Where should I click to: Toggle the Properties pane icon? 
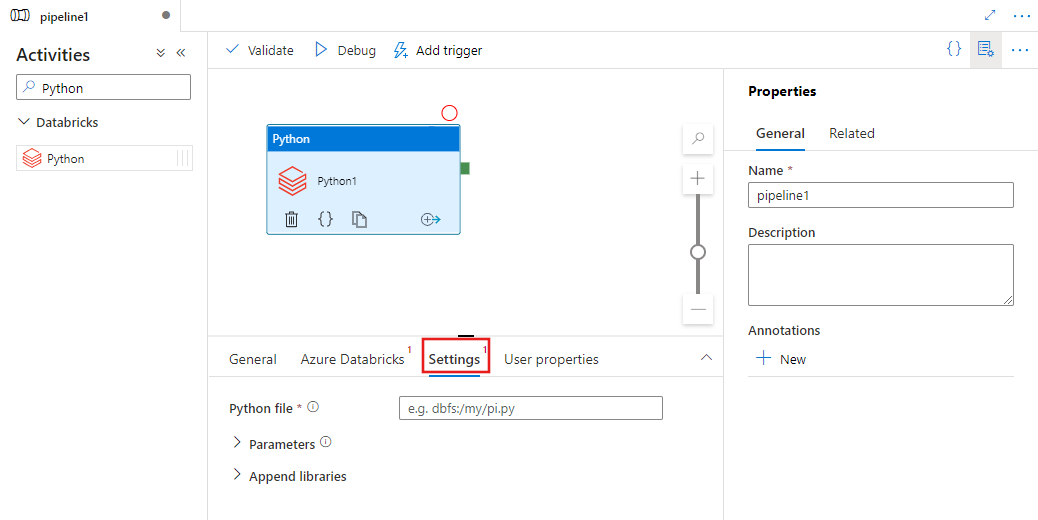click(985, 49)
